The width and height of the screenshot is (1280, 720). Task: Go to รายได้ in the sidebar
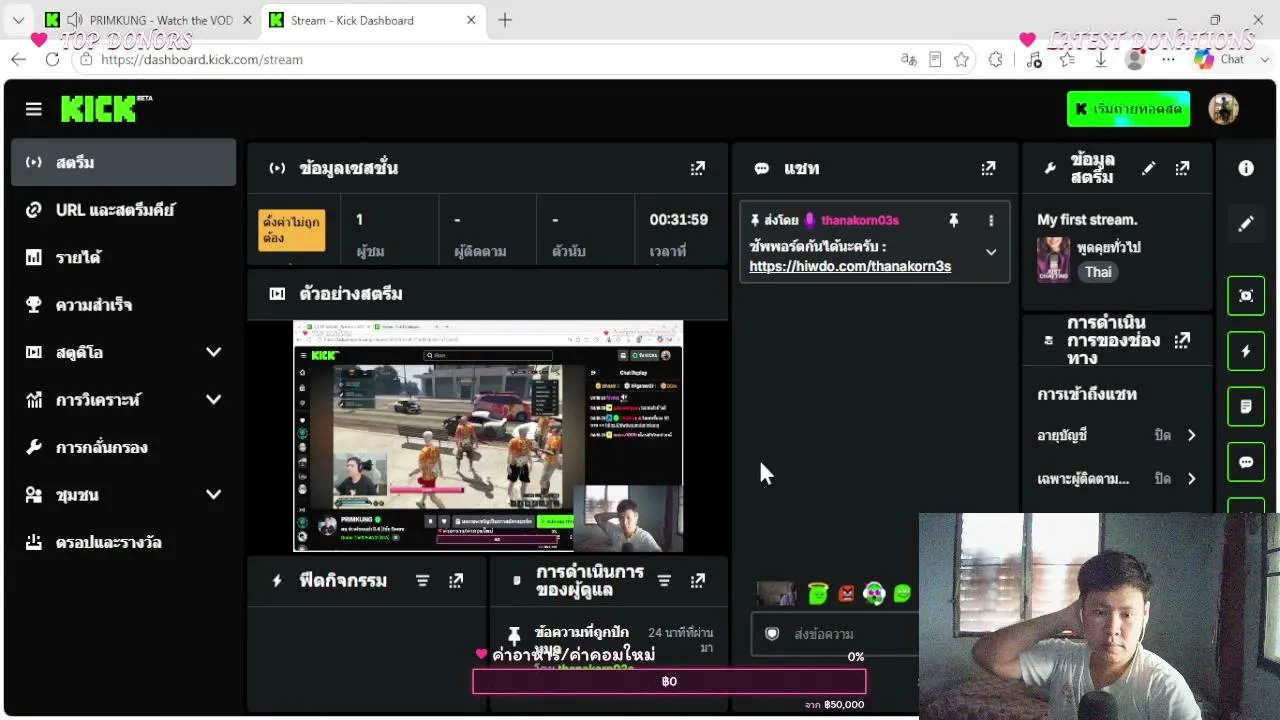[124, 257]
